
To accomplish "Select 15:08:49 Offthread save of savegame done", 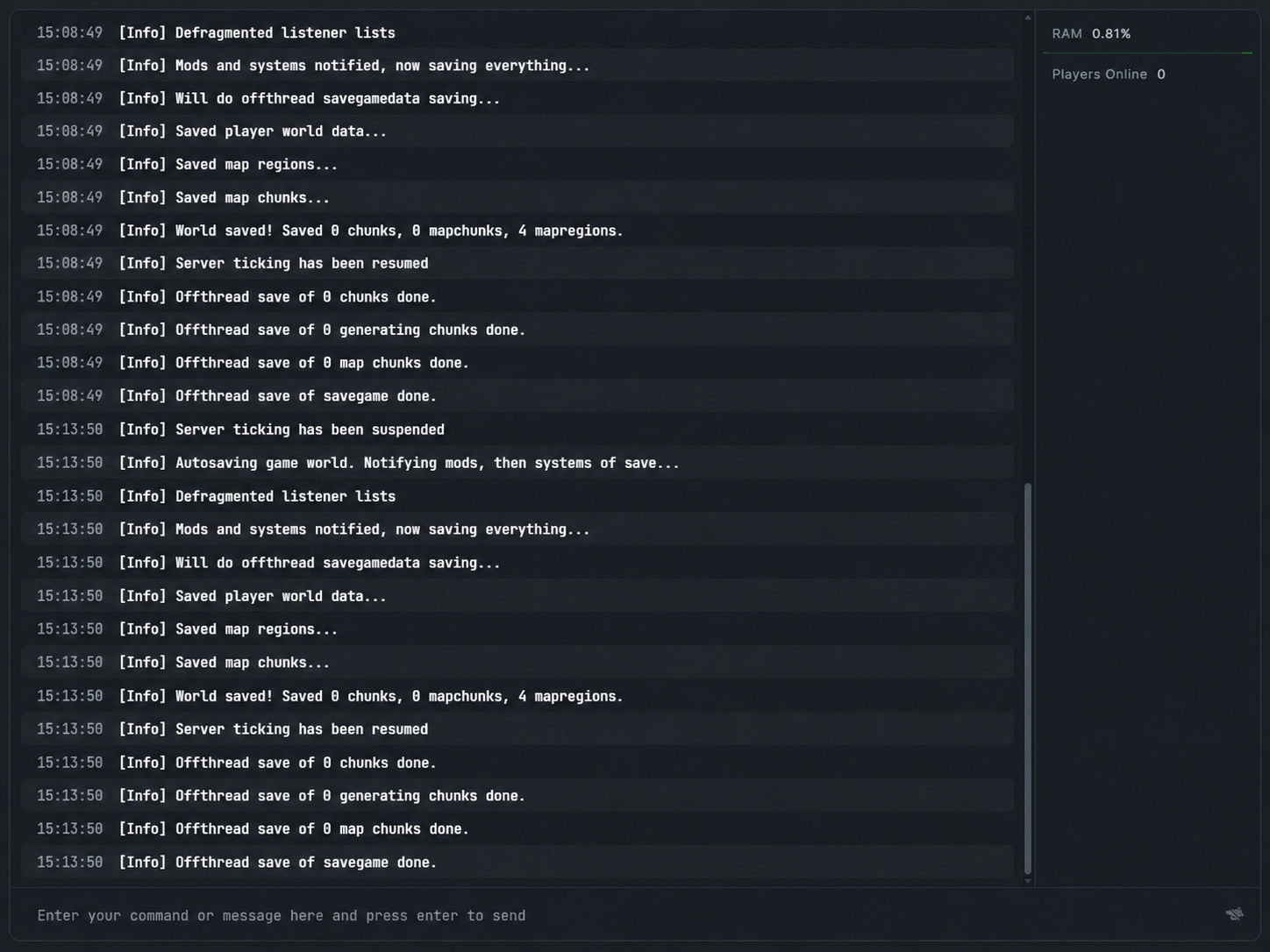I will tap(517, 395).
